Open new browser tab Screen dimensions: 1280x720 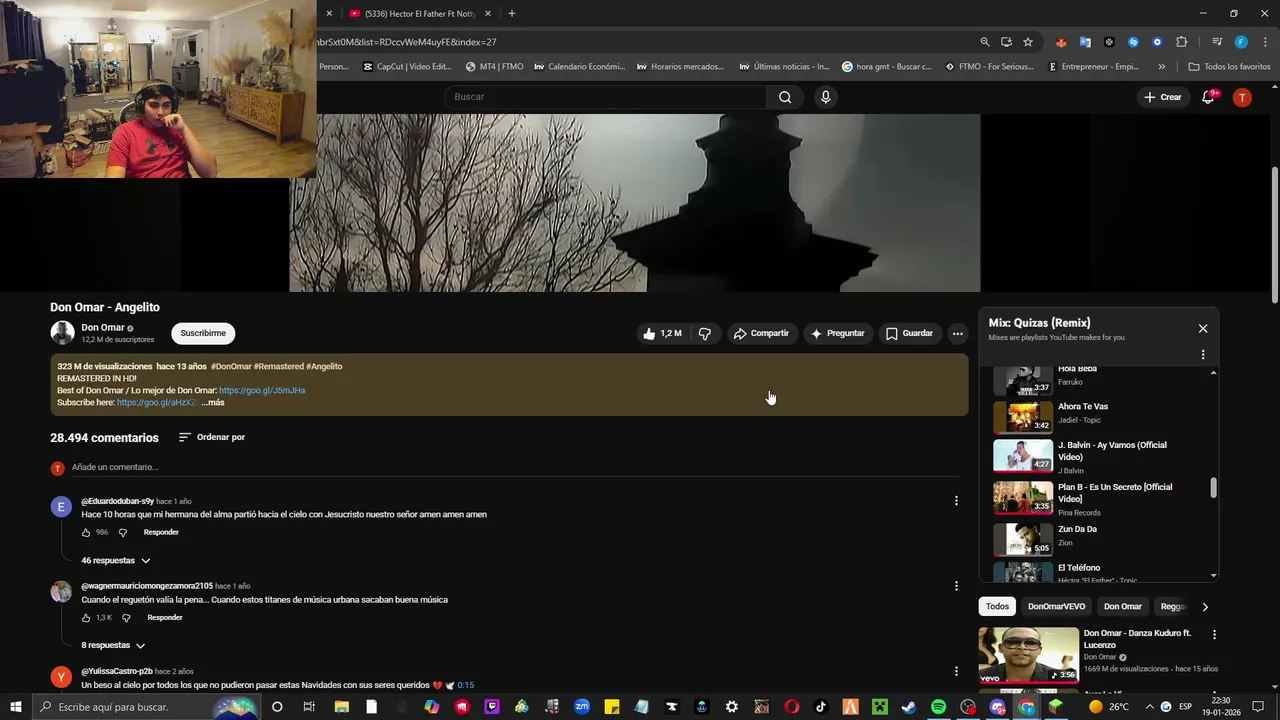coord(512,13)
